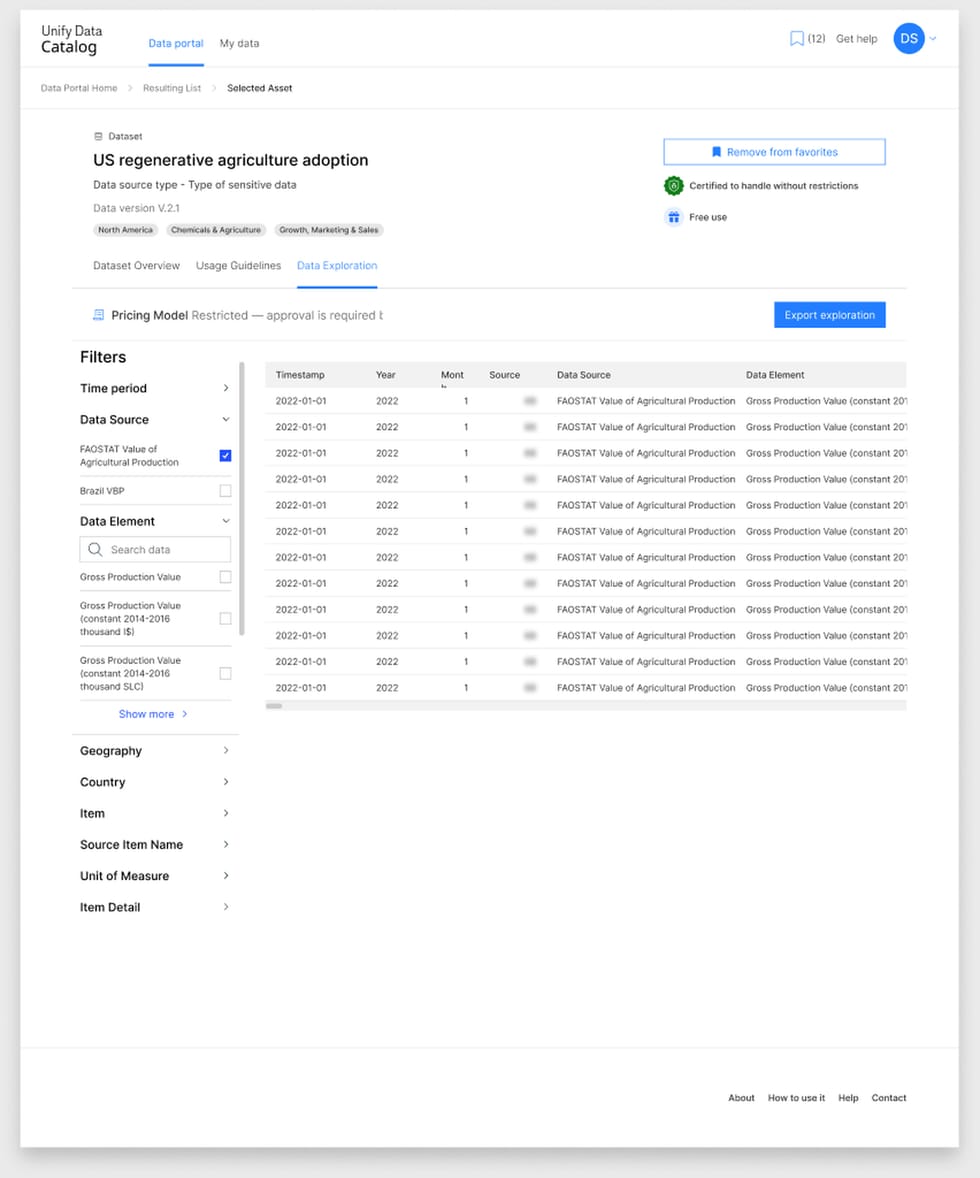Check the Brazil VBP checkbox
This screenshot has width=980, height=1178.
coord(225,491)
